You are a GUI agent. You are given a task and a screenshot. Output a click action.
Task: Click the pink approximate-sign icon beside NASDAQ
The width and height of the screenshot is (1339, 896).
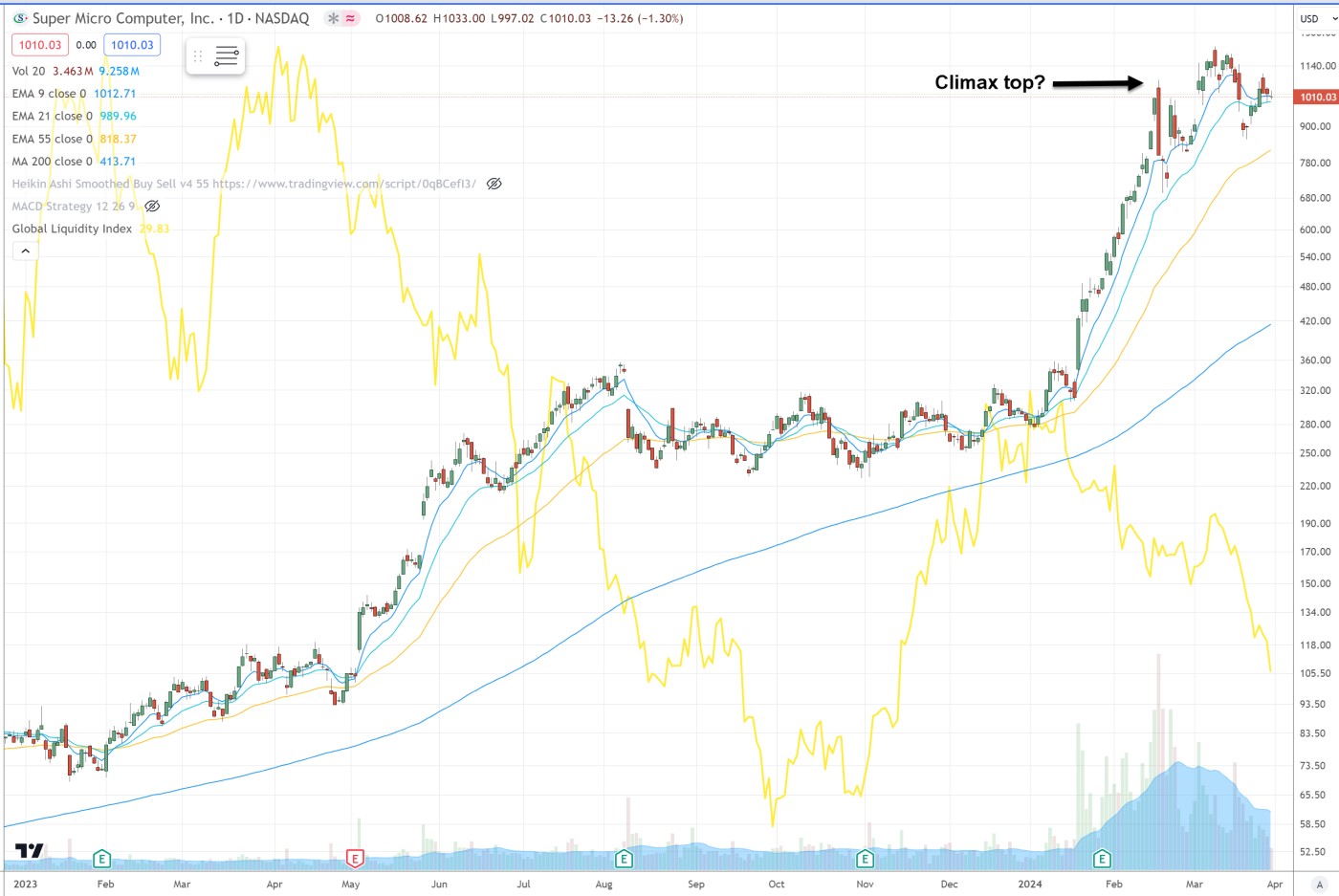coord(351,18)
